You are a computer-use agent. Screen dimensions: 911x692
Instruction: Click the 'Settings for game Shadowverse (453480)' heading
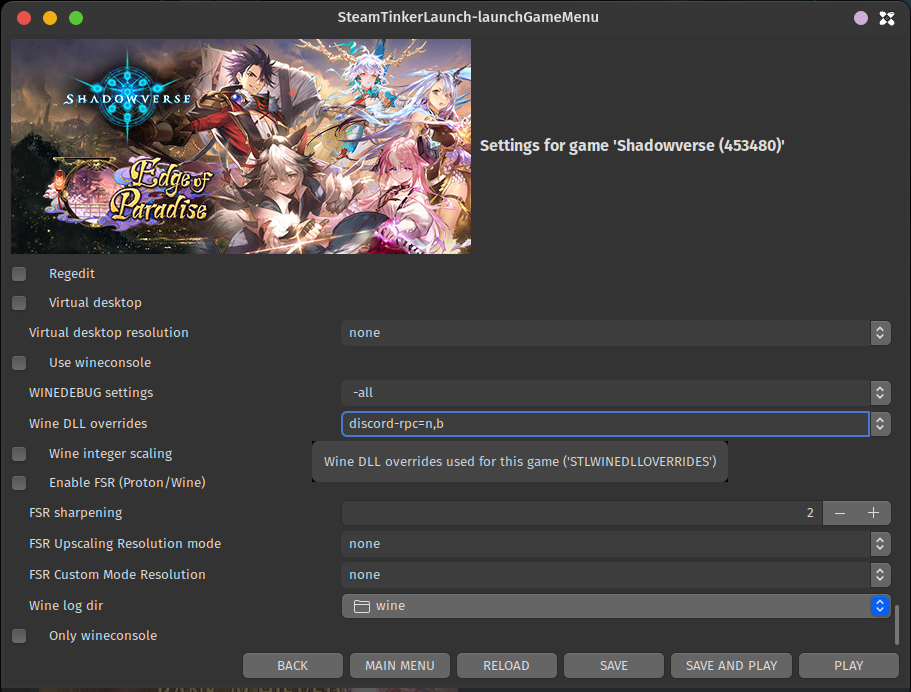click(632, 145)
